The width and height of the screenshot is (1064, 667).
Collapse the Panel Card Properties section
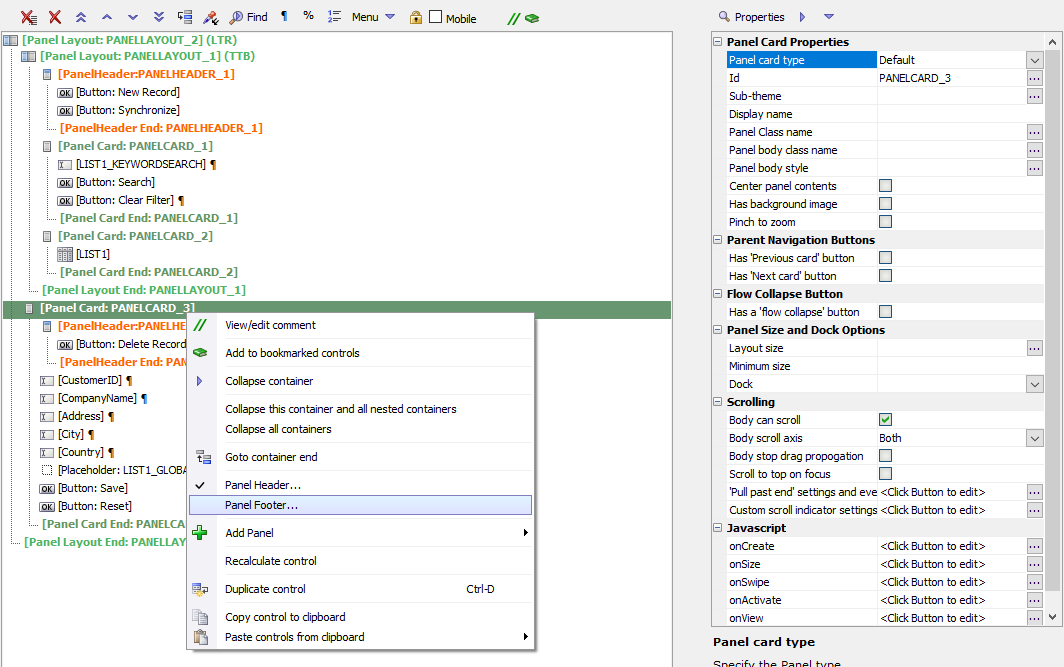click(x=718, y=41)
